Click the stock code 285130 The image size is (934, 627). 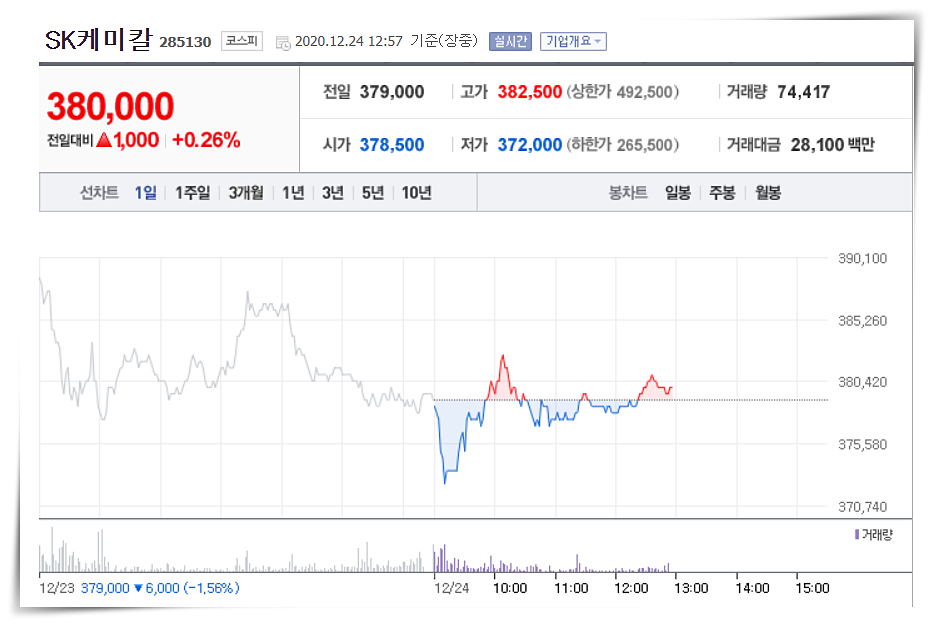(x=185, y=42)
